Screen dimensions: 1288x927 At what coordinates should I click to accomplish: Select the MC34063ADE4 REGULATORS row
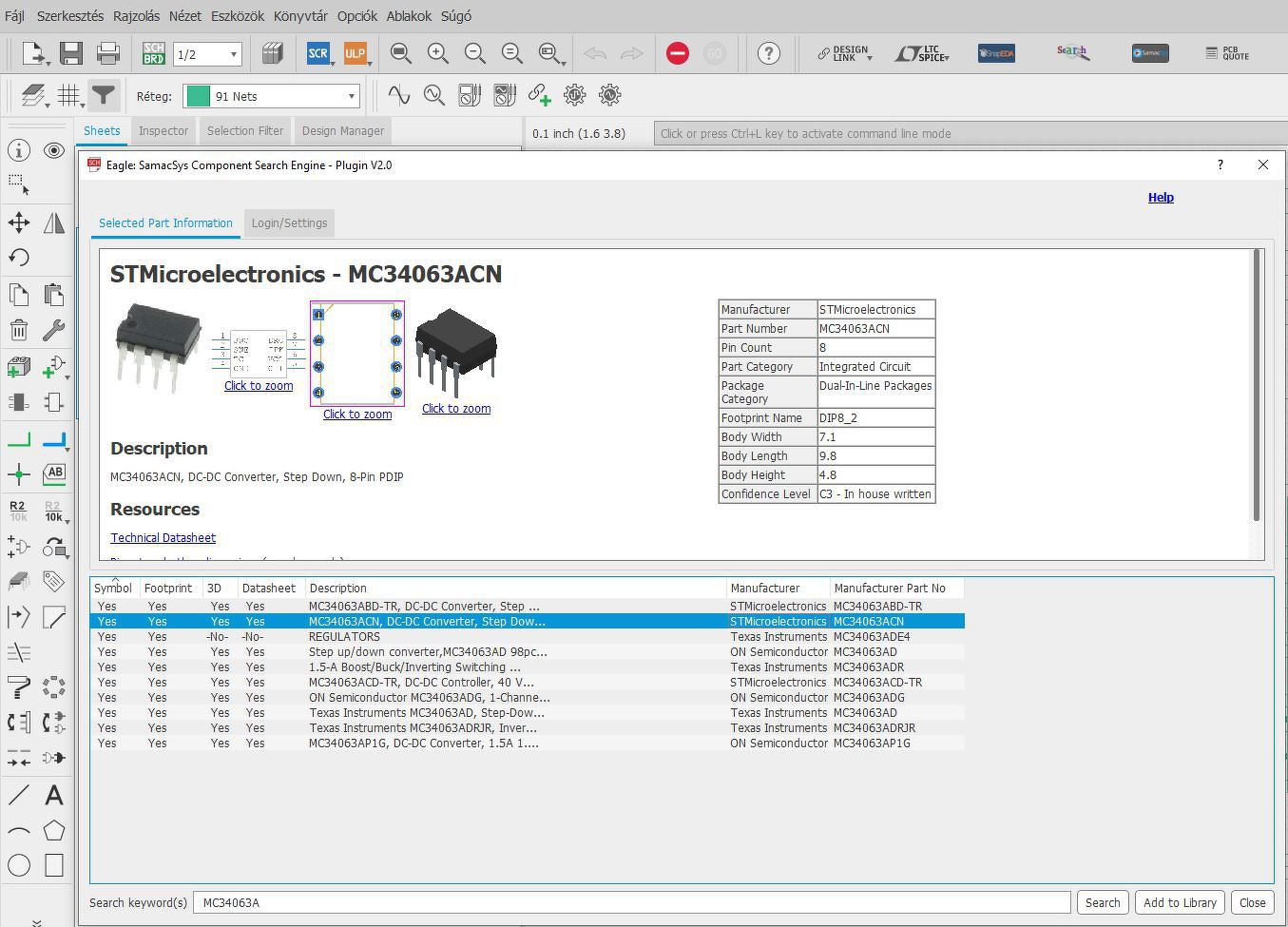click(x=528, y=637)
